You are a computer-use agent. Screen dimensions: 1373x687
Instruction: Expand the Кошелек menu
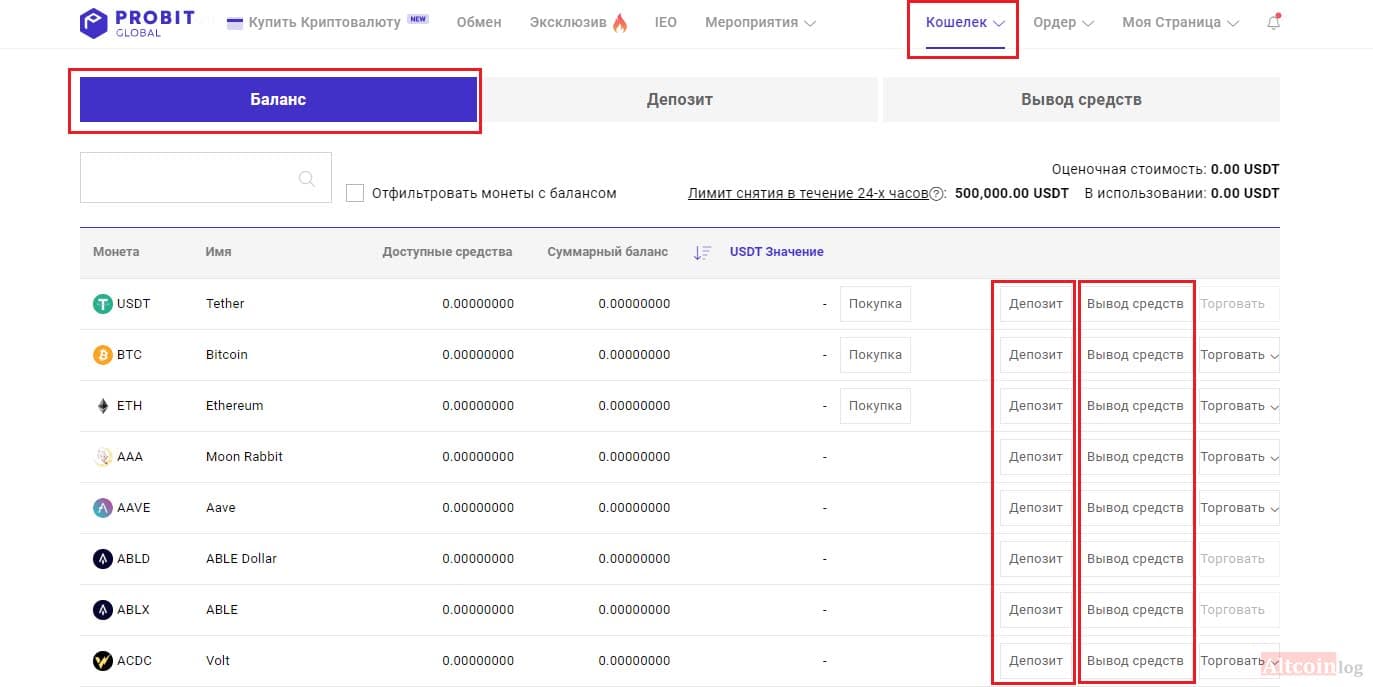(x=965, y=22)
